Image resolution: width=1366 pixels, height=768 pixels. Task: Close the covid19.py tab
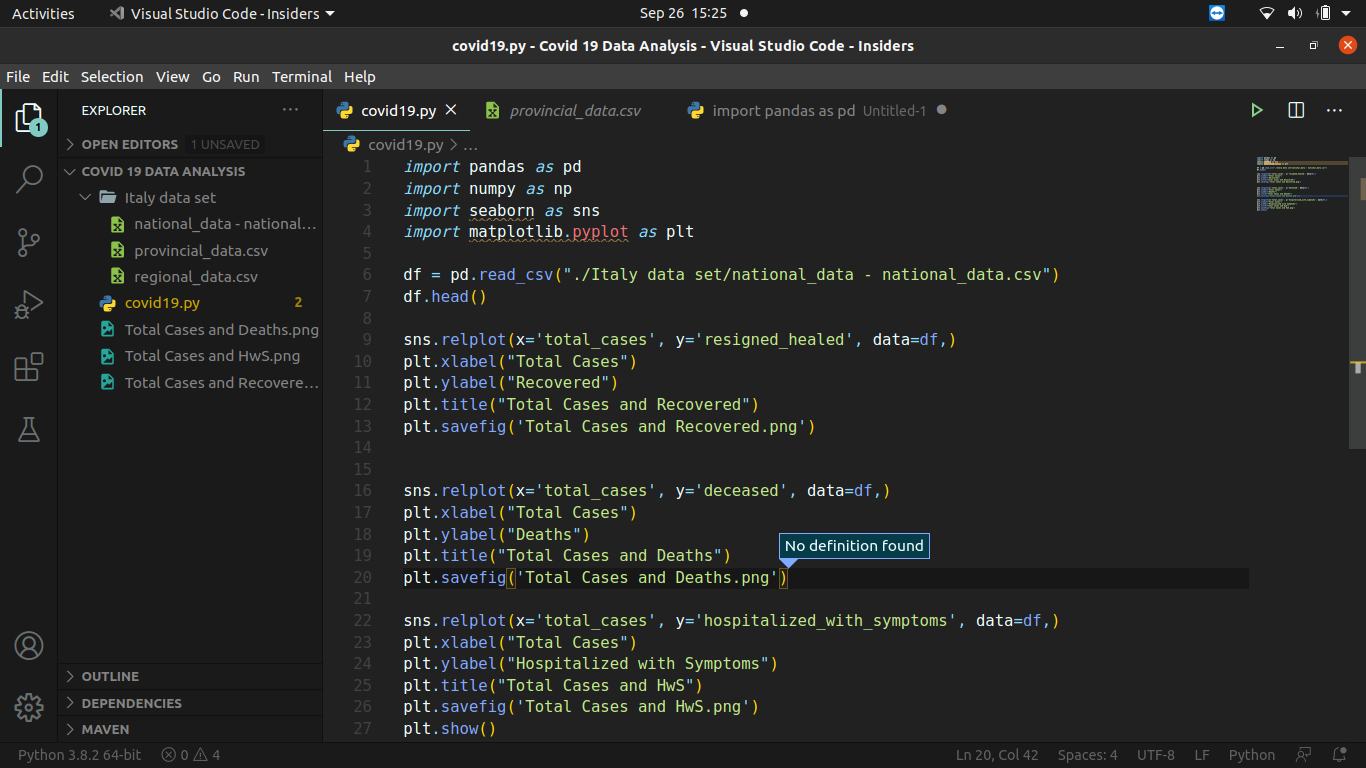(x=451, y=110)
